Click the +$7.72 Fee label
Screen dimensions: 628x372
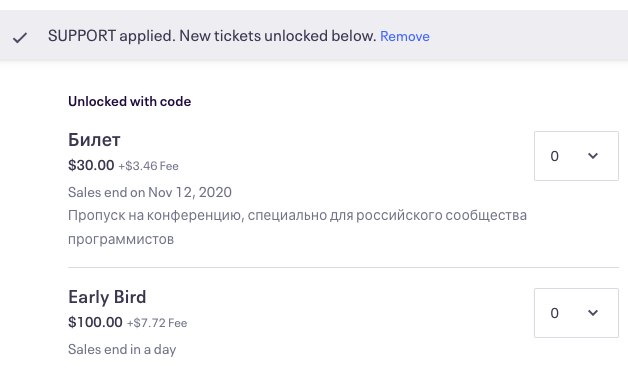157,323
